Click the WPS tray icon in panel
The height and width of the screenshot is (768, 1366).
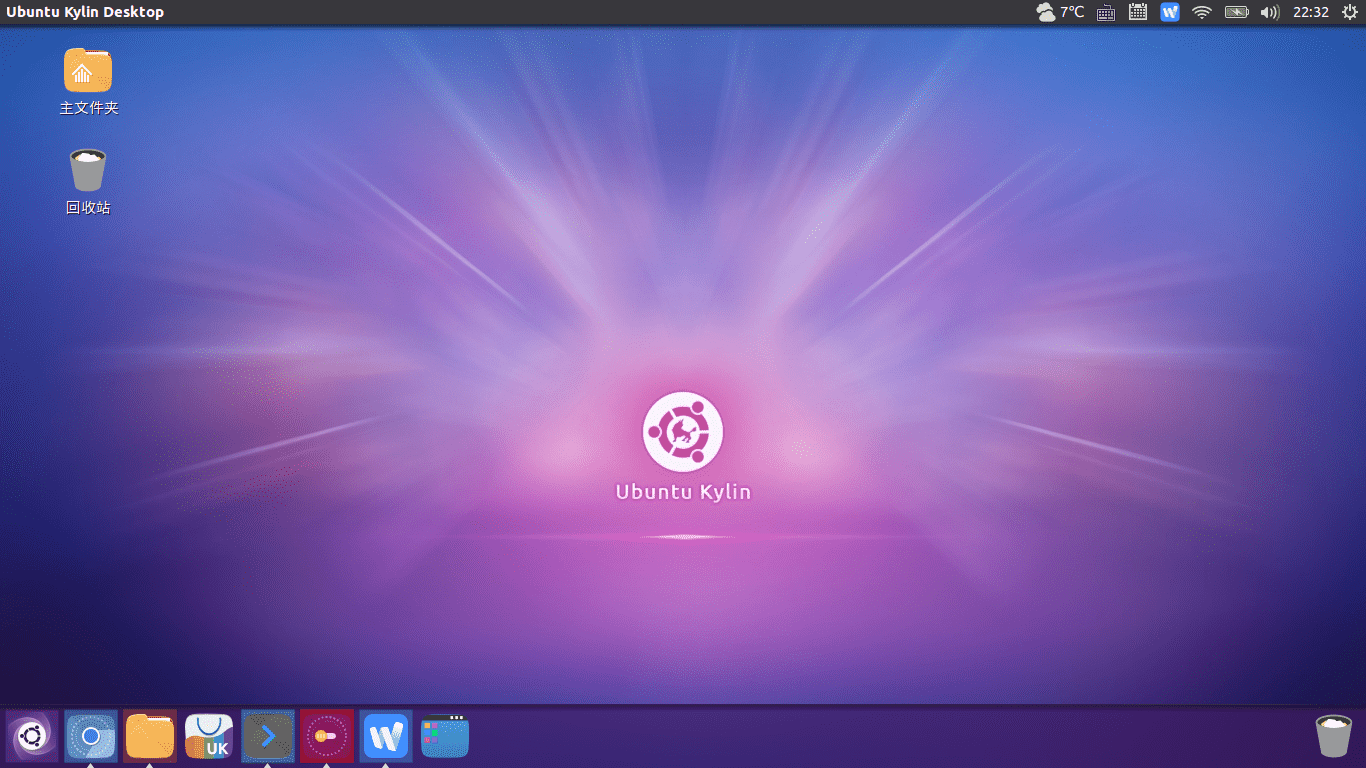coord(1170,12)
